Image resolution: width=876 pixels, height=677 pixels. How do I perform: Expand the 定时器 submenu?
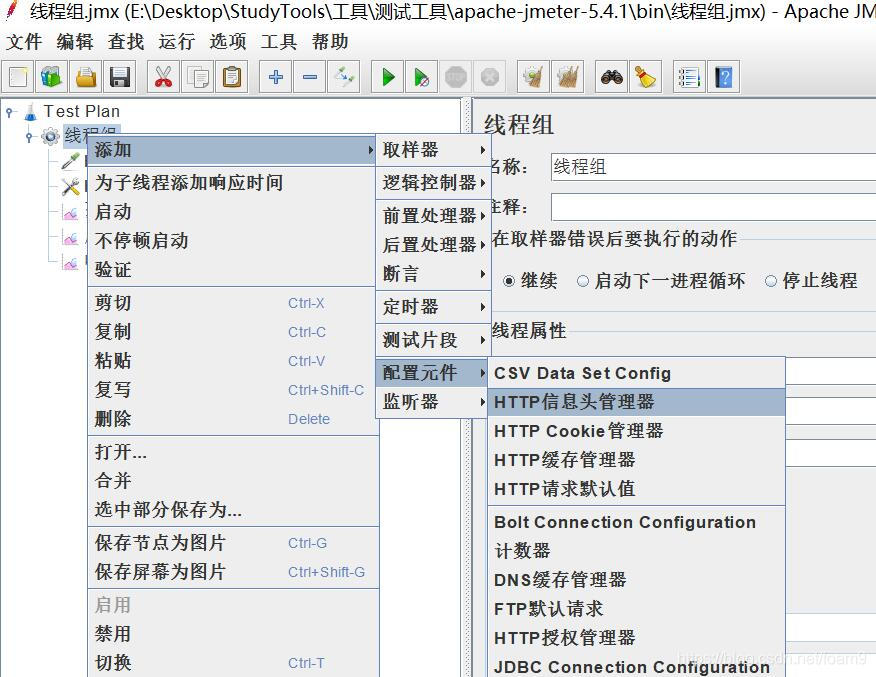(433, 307)
